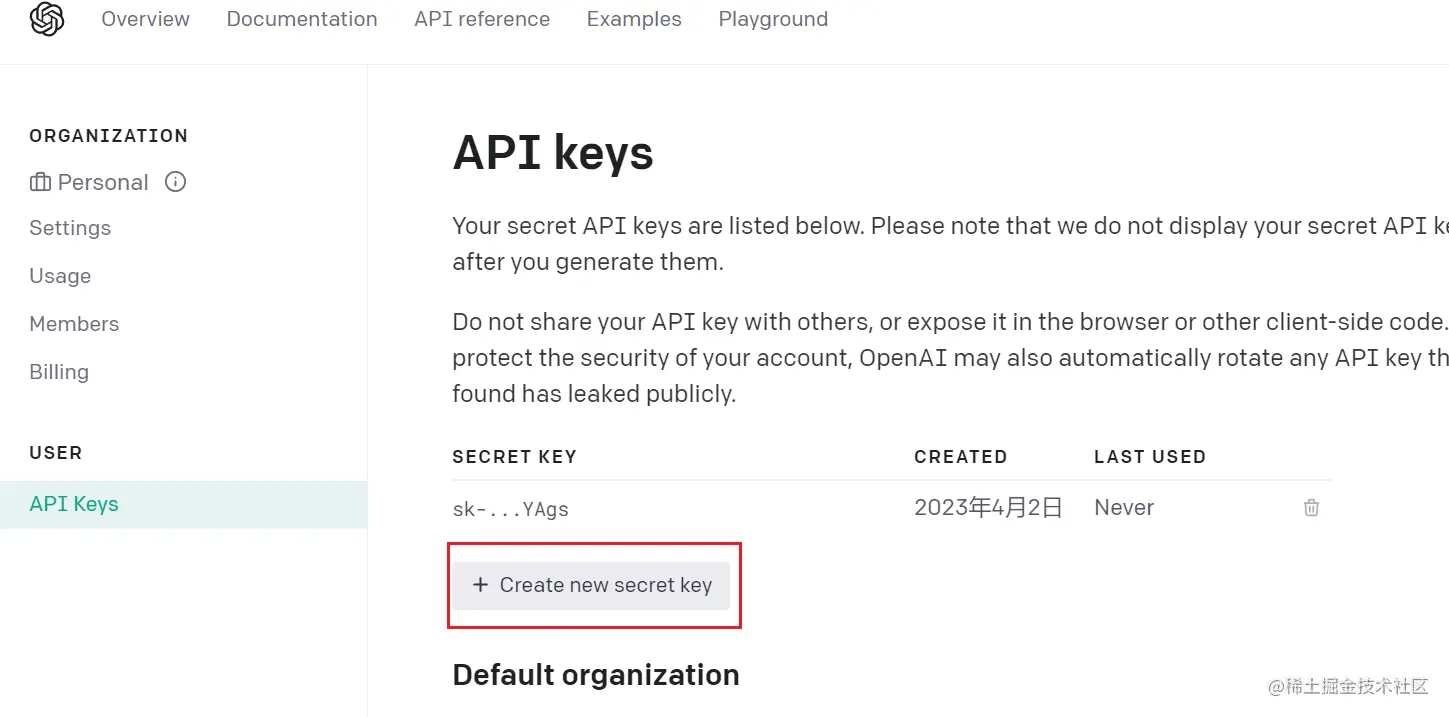Click the briefcase icon beside Personal
The image size is (1449, 717).
(x=40, y=182)
